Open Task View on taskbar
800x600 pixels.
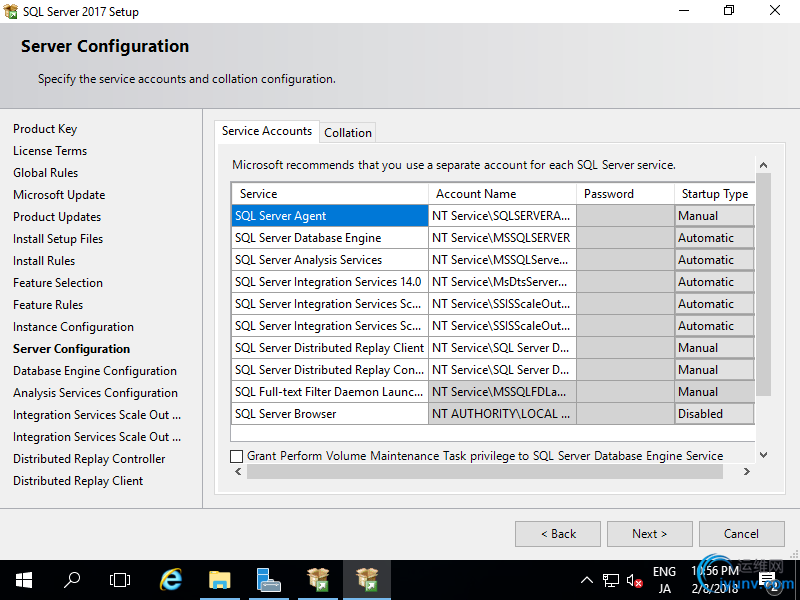click(x=120, y=580)
